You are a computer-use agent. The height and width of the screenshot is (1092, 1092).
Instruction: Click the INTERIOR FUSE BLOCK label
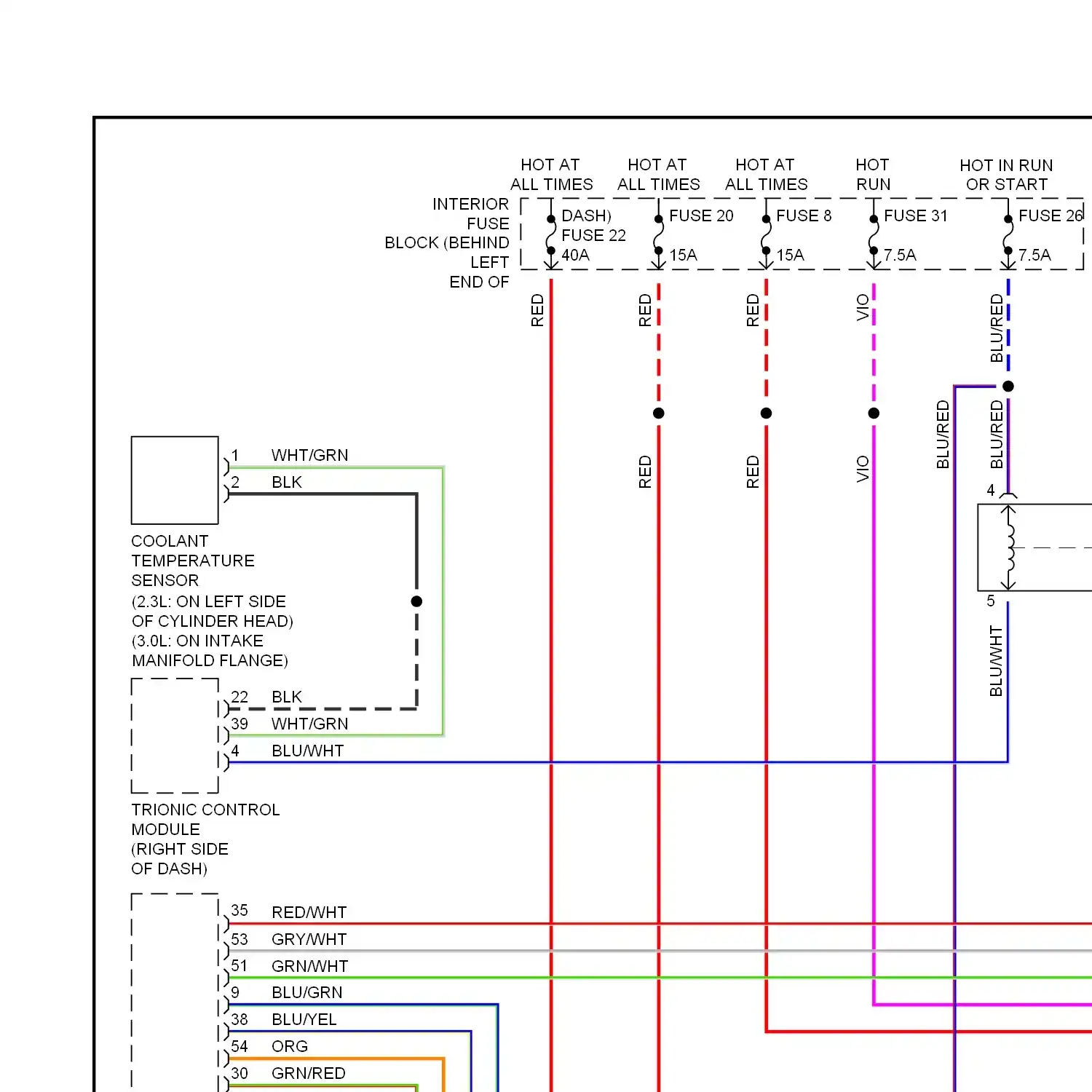coord(447,242)
